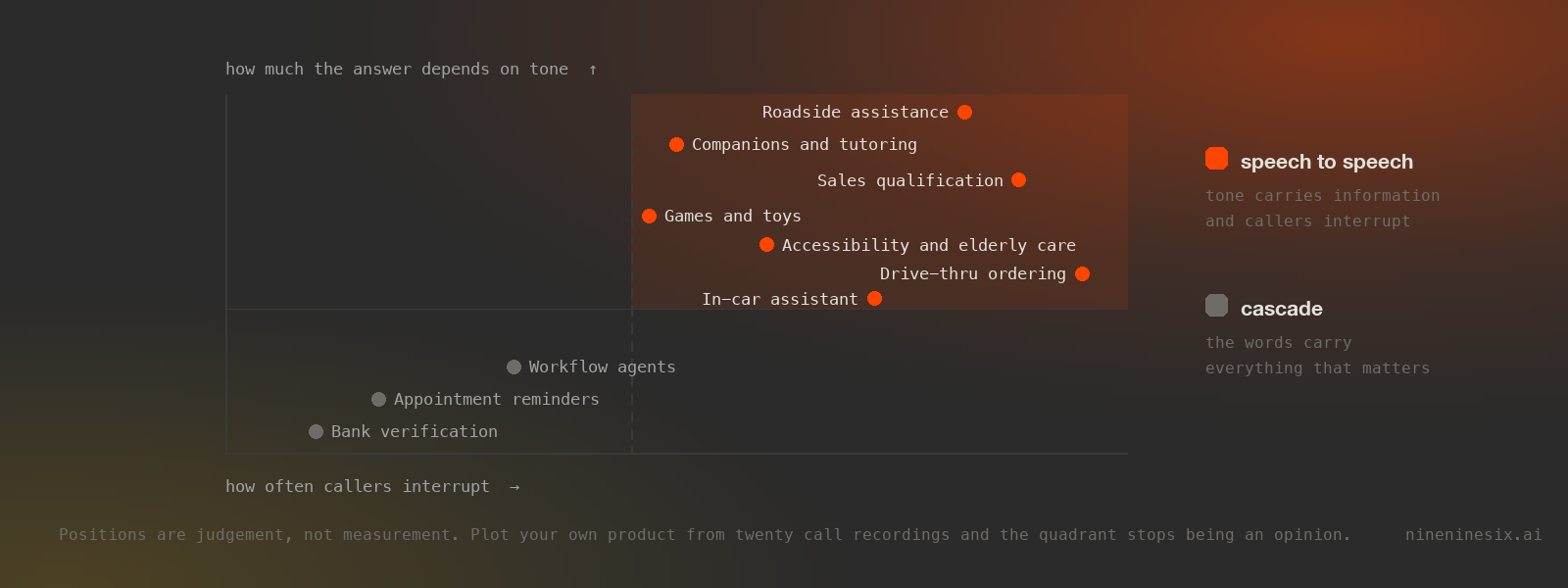Select the 'the words carry everything' legend description
Viewport: 1568px width, 588px height.
point(1318,356)
